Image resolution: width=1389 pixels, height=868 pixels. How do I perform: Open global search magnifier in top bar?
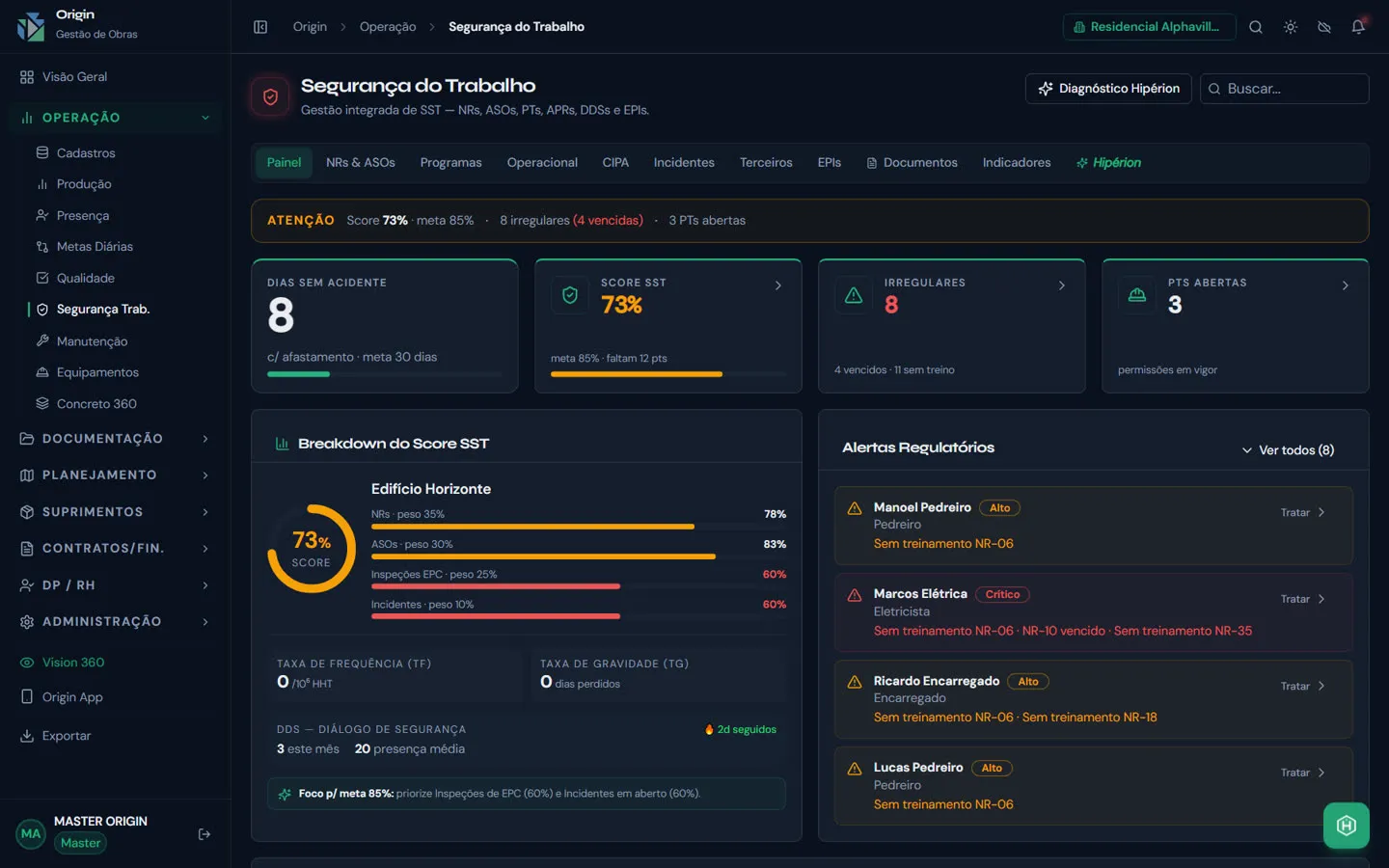[x=1256, y=27]
